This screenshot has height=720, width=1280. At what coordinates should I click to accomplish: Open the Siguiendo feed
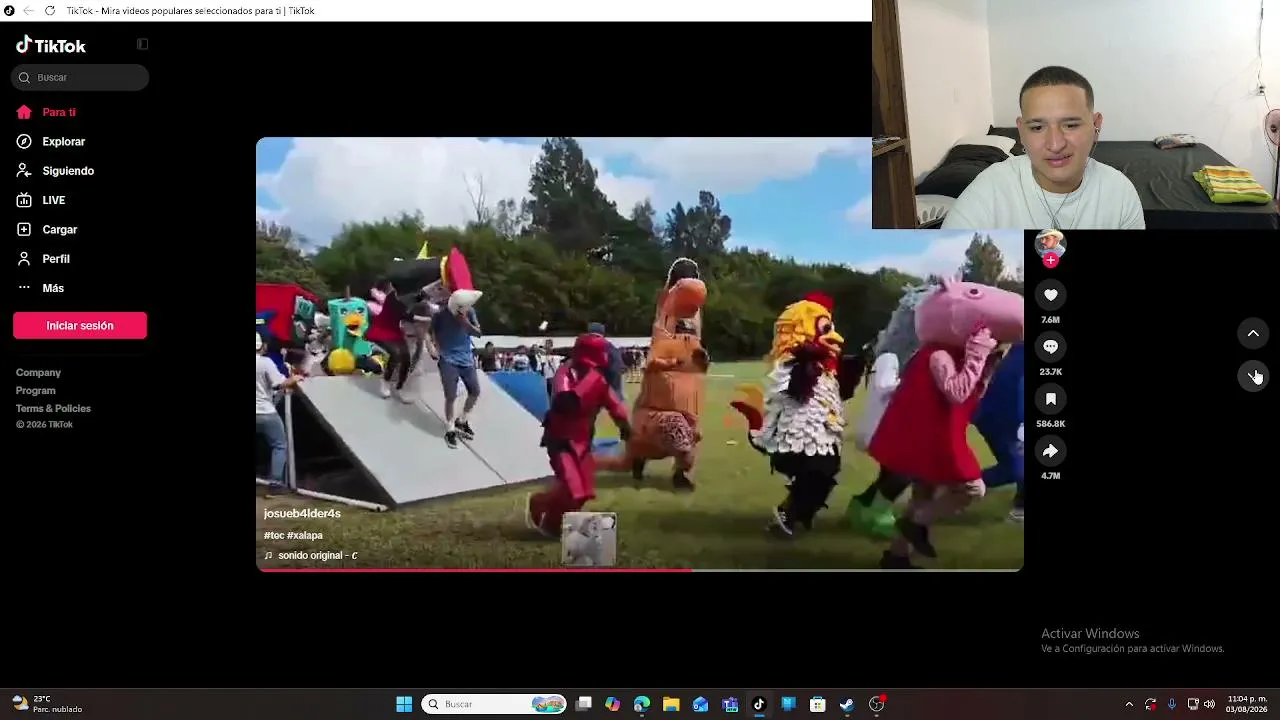tap(56, 171)
